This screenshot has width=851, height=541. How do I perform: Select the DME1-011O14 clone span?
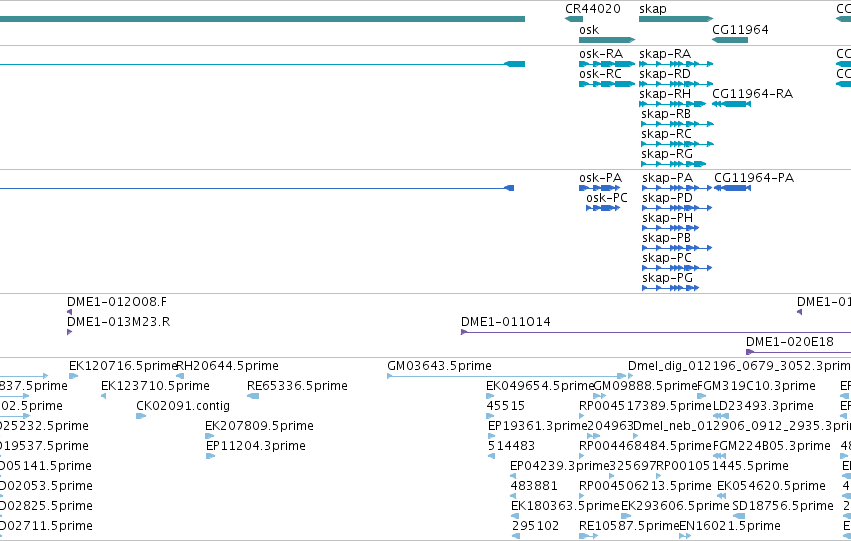[x=656, y=332]
